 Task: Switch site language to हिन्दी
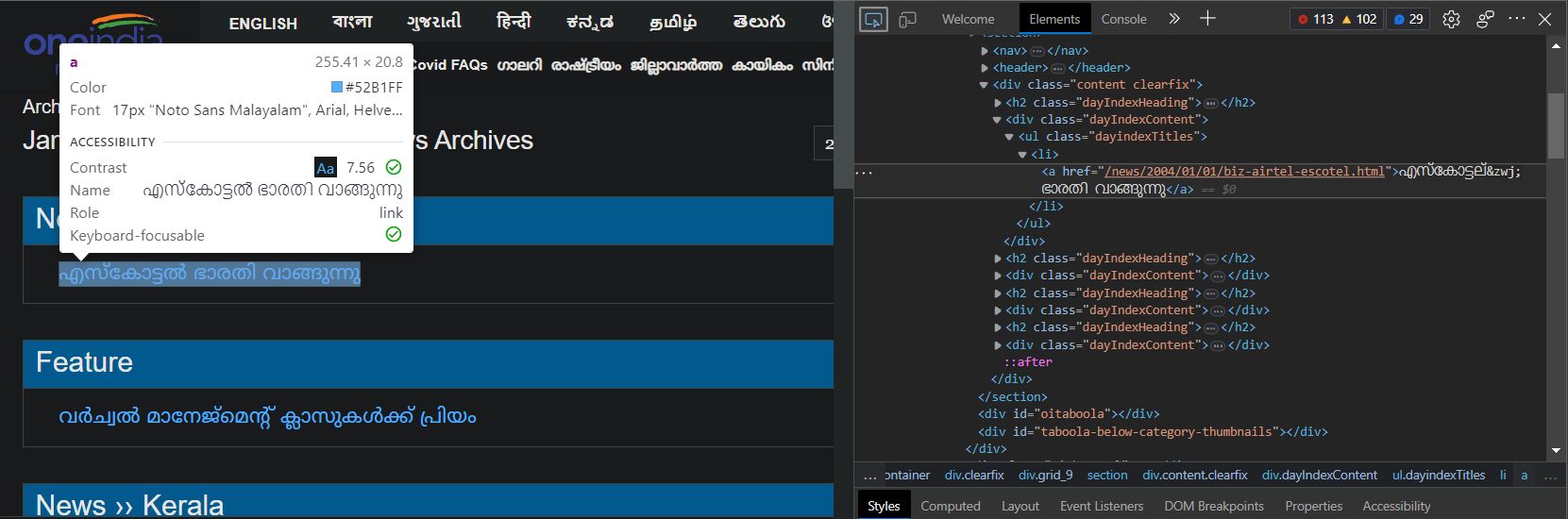click(514, 22)
